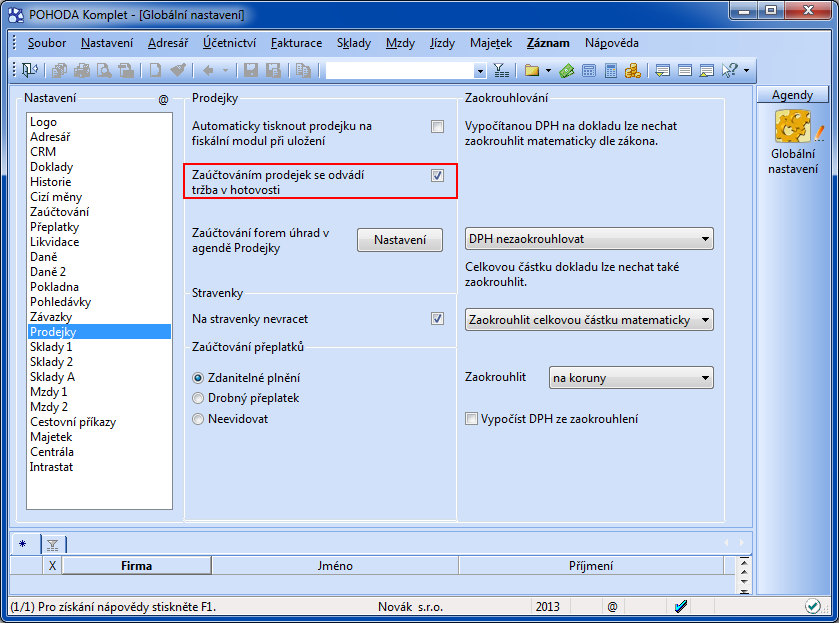Sort by the Jméno column header
The width and height of the screenshot is (839, 623).
[335, 566]
